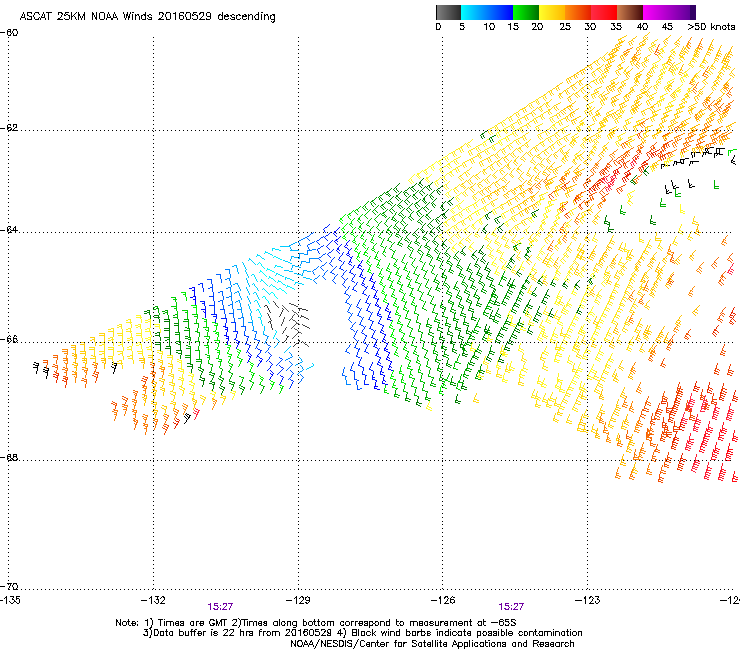740x650 pixels.
Task: Click the 'Data buffer is 22 hrs' note
Action: [x=363, y=633]
